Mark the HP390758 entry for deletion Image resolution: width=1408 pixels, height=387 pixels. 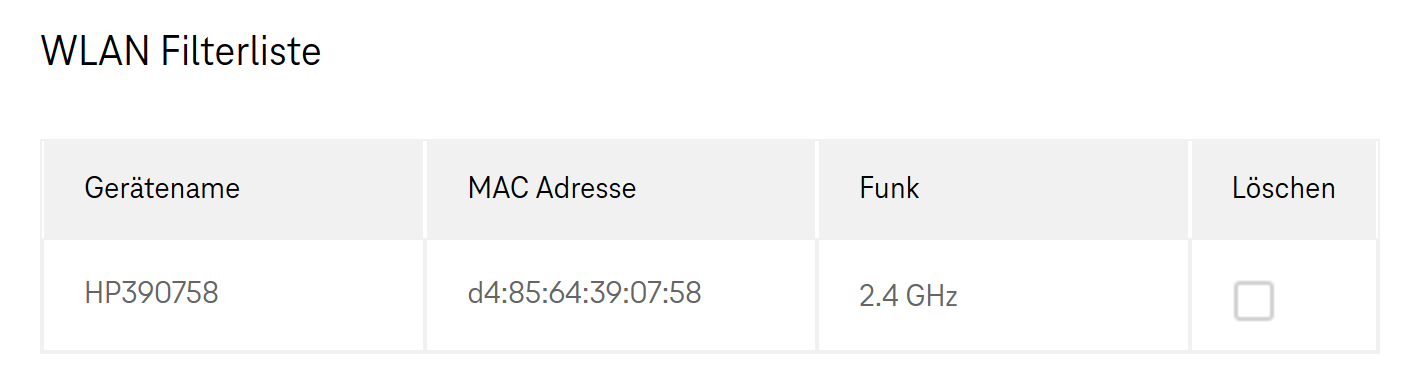click(1253, 301)
